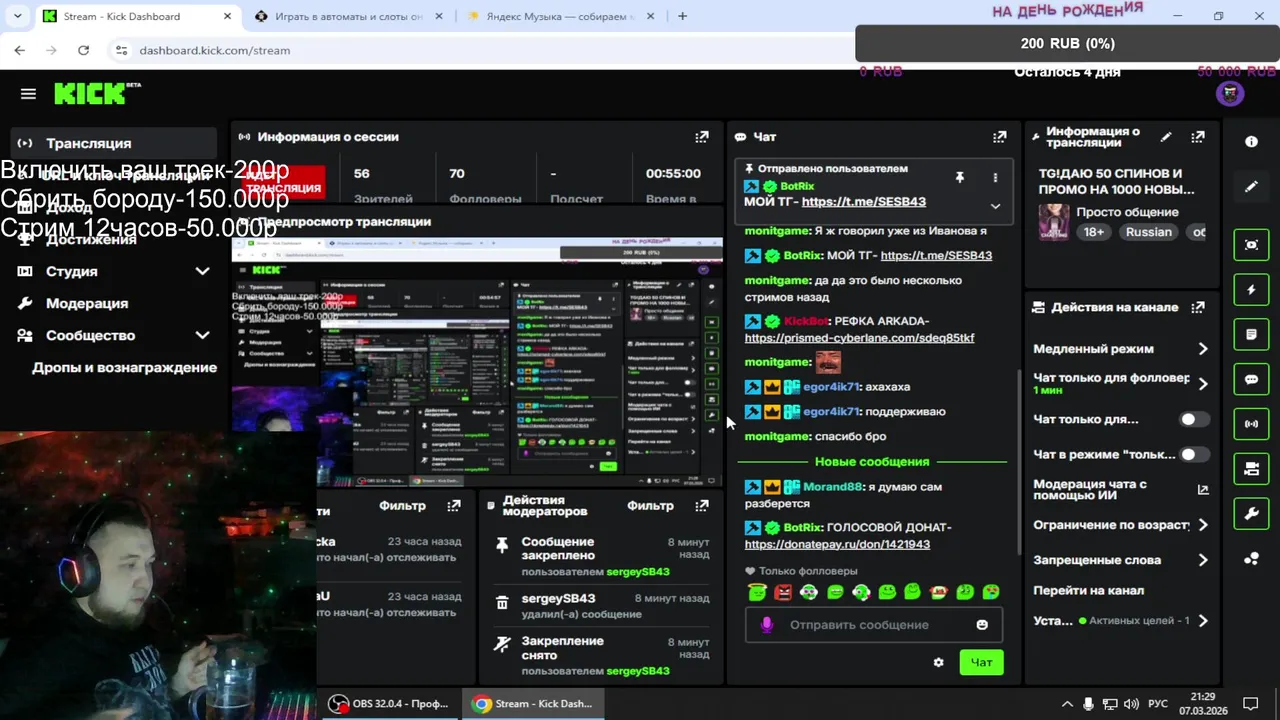Open the prismed-cyberlane.com link in chat
Screen dimensions: 1280x720
pos(859,338)
